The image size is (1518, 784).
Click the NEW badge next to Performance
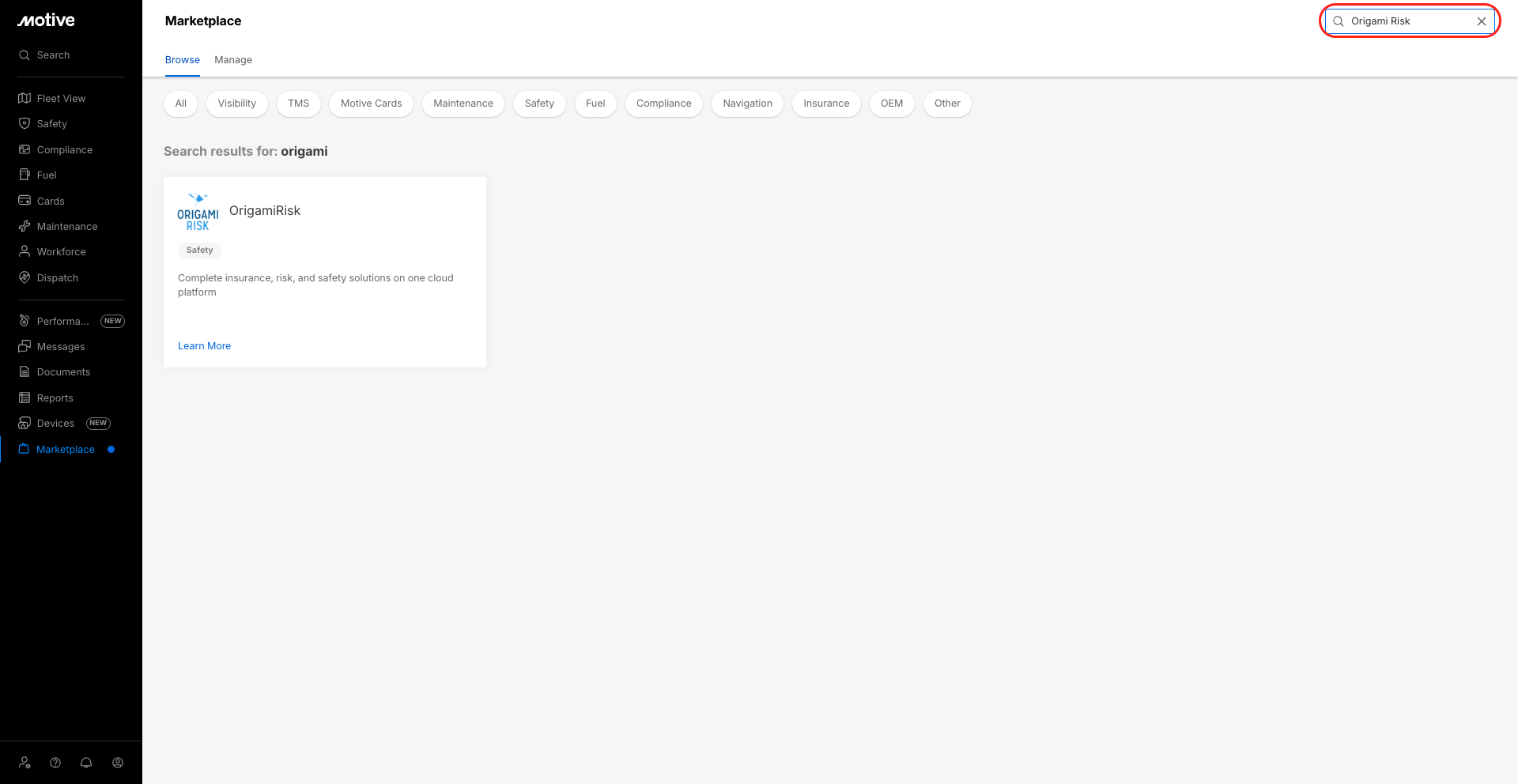pos(113,321)
